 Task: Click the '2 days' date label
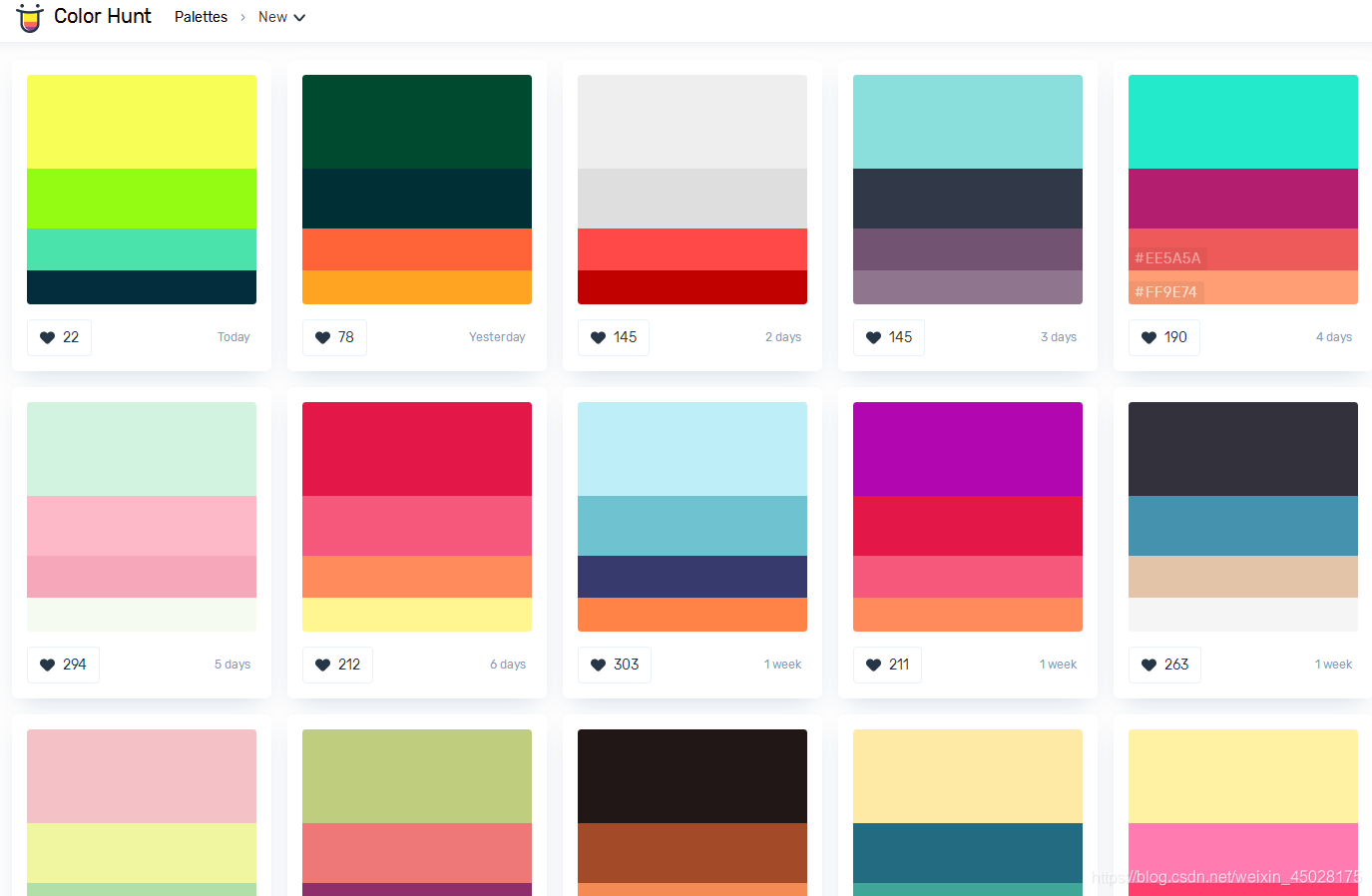pyautogui.click(x=783, y=337)
